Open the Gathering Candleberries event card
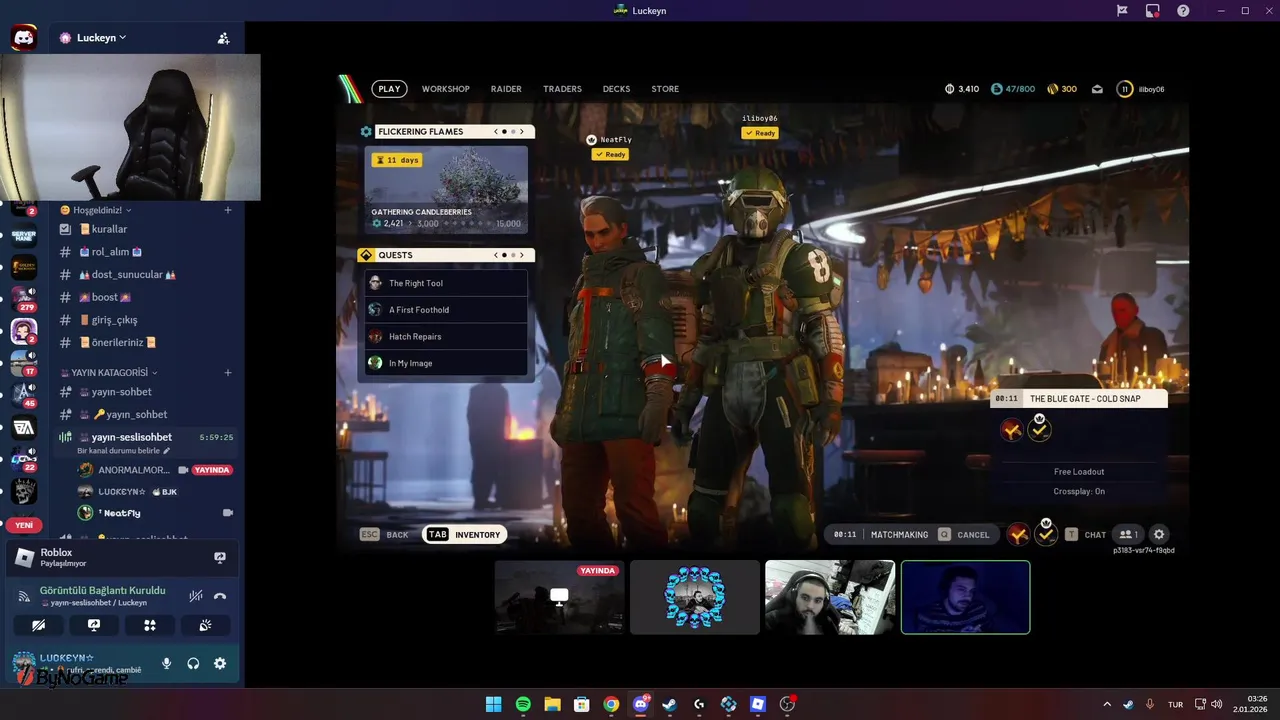The image size is (1280, 720). tap(446, 189)
